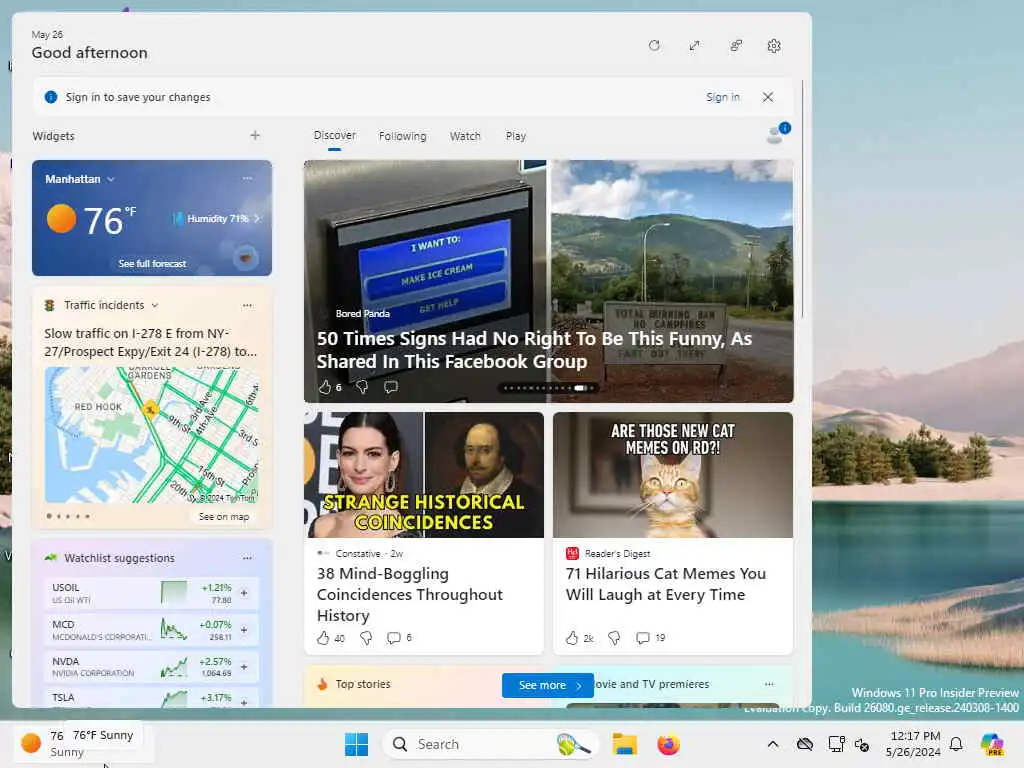Open File Explorer from taskbar
The image size is (1024, 768).
click(x=624, y=744)
